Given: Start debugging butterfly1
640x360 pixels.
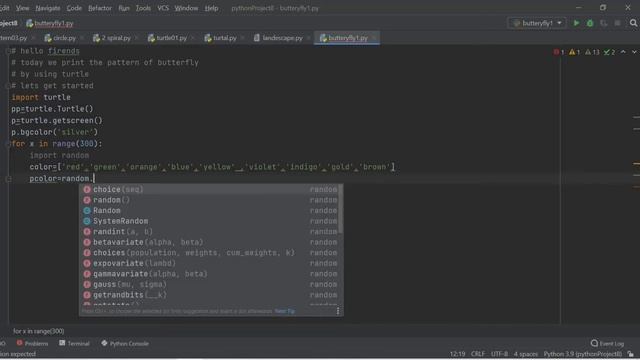Looking at the screenshot, I should [x=590, y=23].
